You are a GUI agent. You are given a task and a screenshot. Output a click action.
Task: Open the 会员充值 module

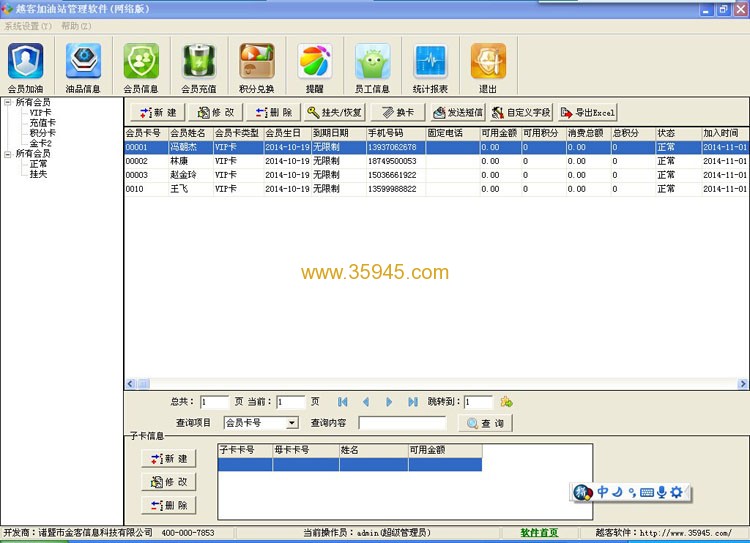[199, 67]
